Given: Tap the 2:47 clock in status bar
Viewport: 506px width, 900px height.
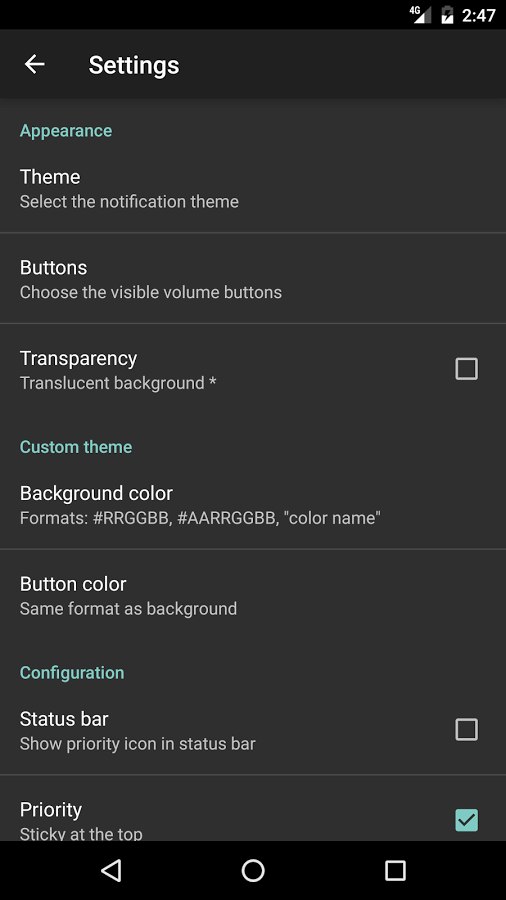Looking at the screenshot, I should click(478, 15).
